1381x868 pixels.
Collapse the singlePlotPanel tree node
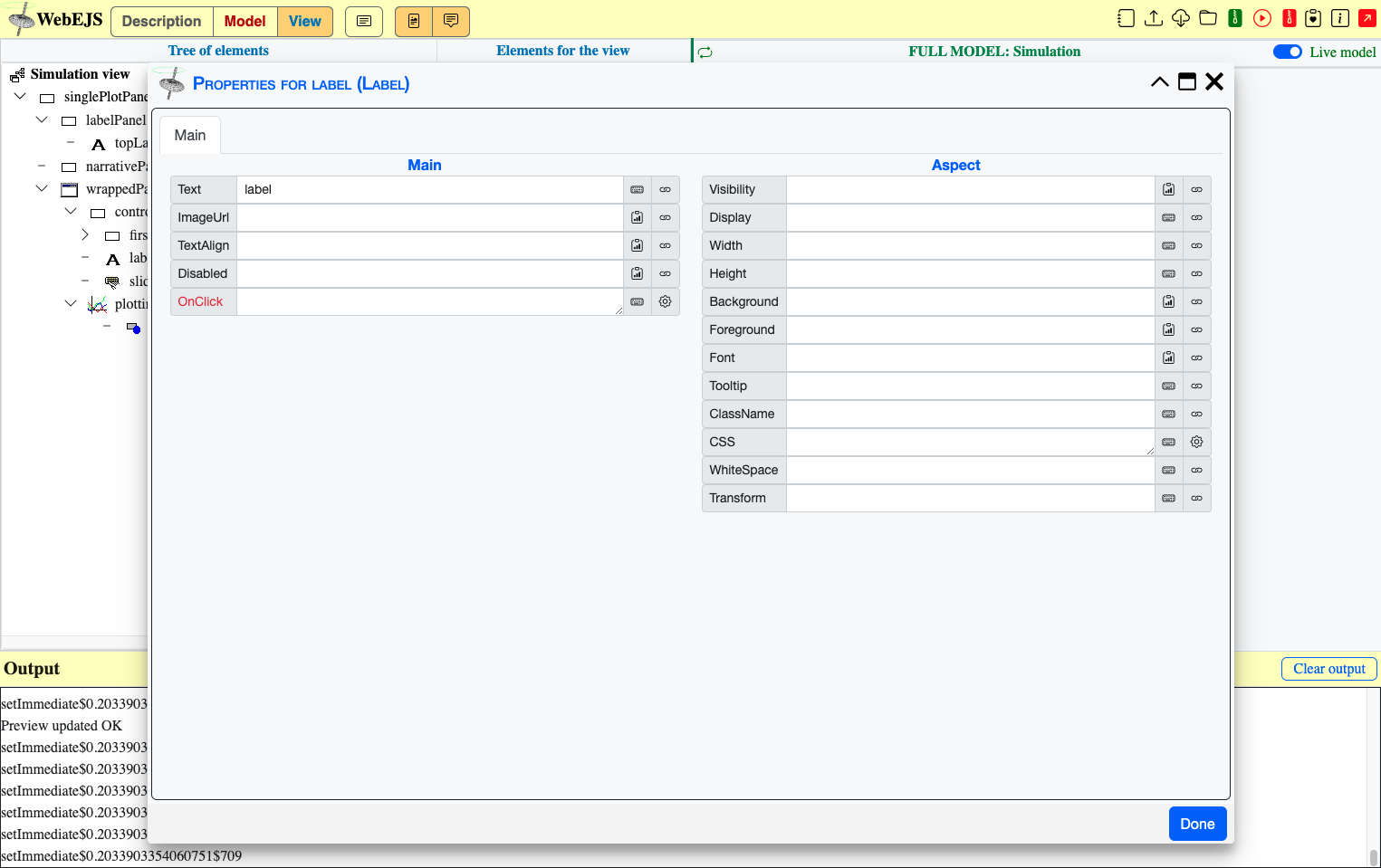tap(20, 96)
